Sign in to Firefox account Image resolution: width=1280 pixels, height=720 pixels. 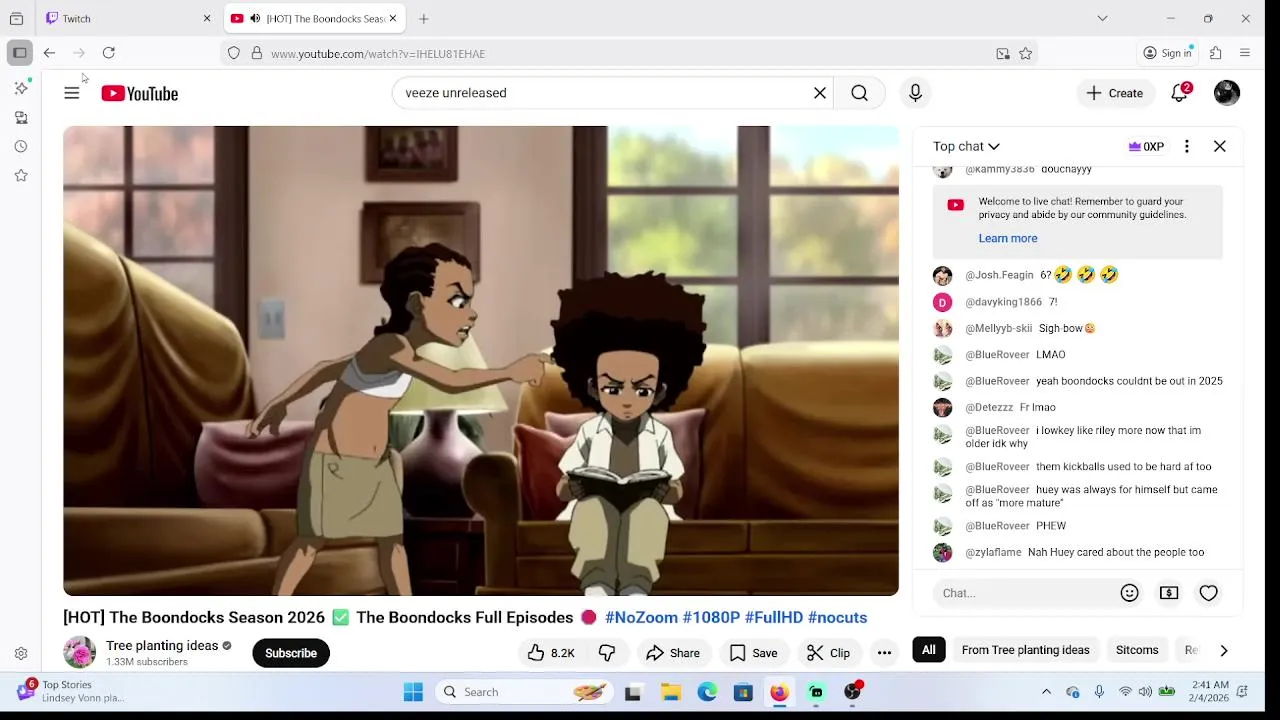point(1168,53)
